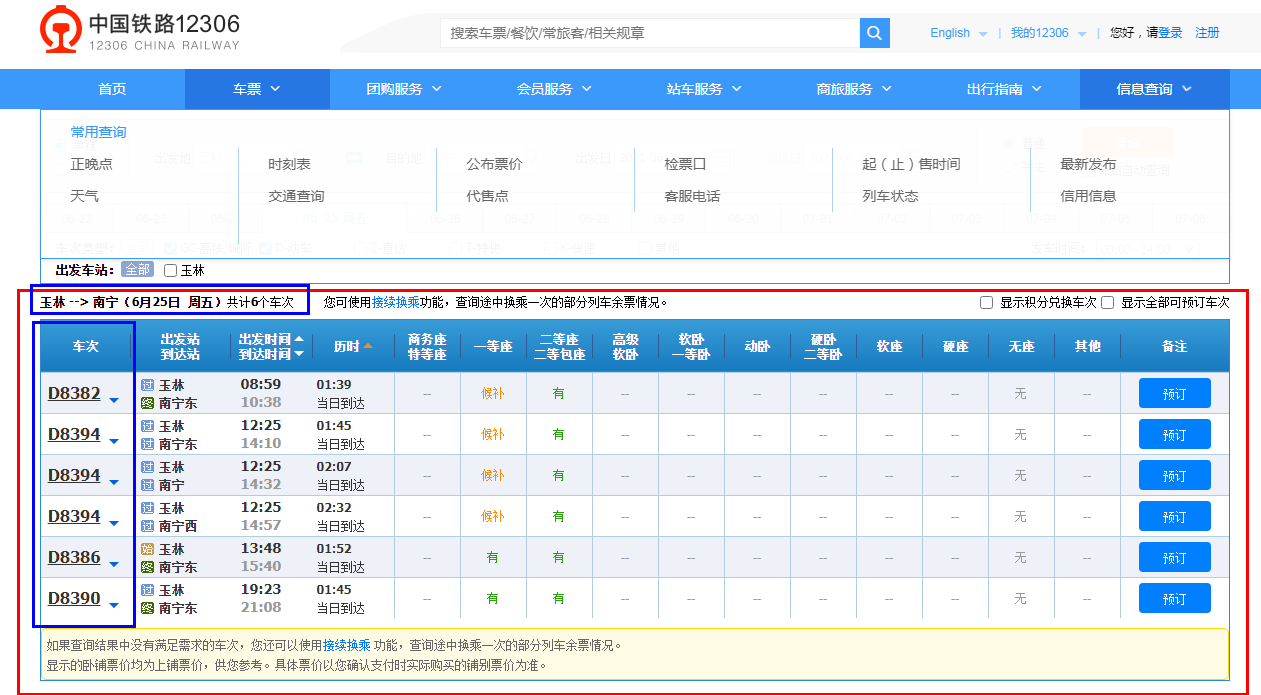
Task: Select 检票口 in the query menu
Action: pyautogui.click(x=685, y=164)
